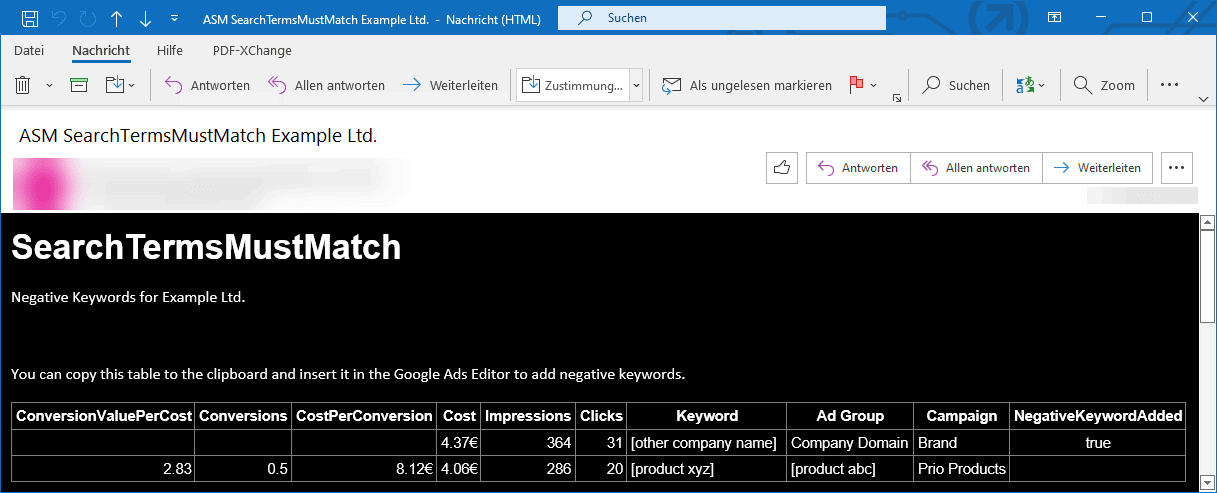Click the Redo arrow in title bar
The width and height of the screenshot is (1217, 493).
[x=87, y=18]
